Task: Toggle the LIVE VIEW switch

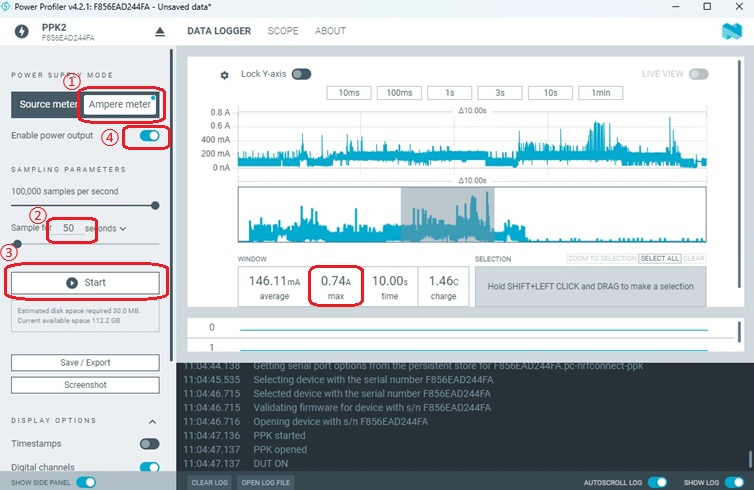Action: click(x=699, y=74)
